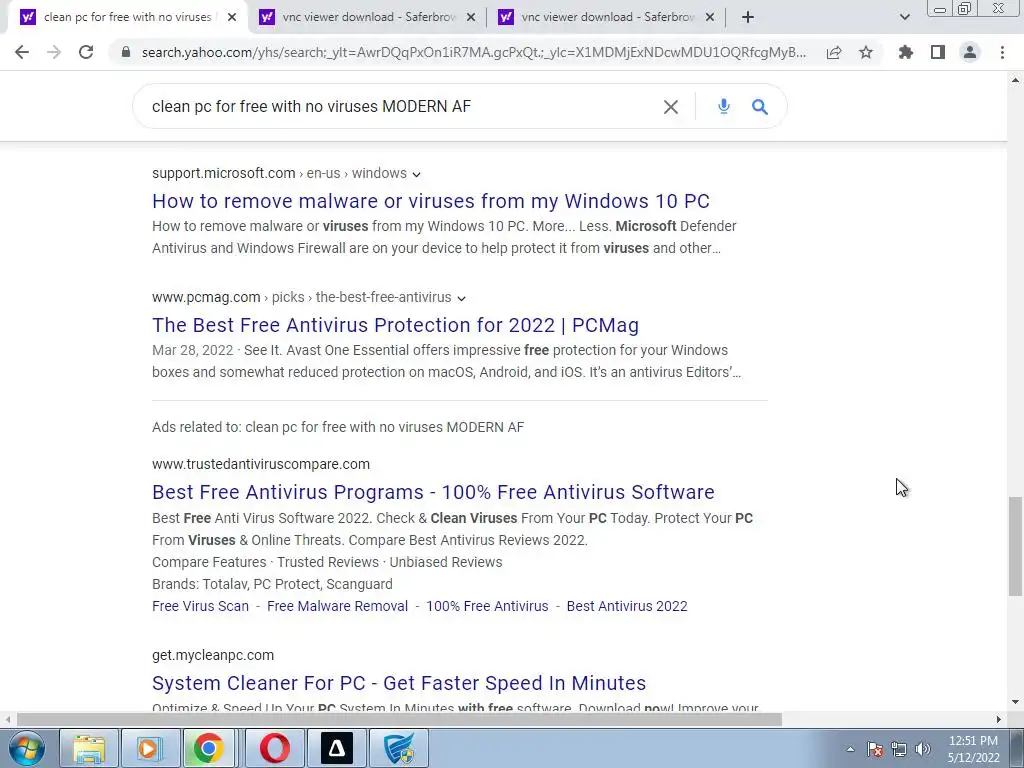1024x768 pixels.
Task: Open 'Best Free Antivirus Programs' ad link
Action: pos(433,492)
